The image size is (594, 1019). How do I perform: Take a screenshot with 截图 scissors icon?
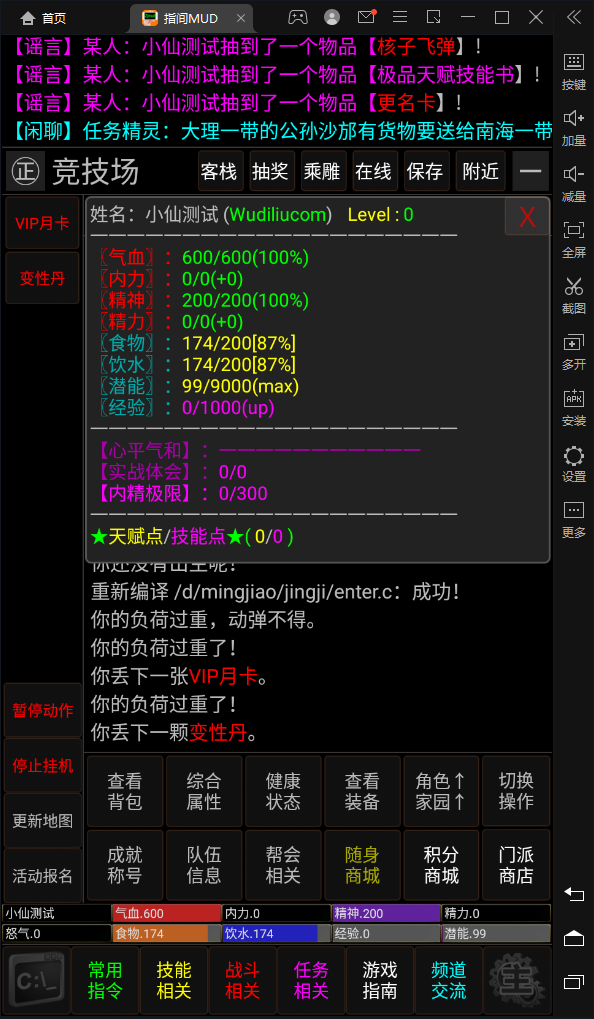pos(574,296)
